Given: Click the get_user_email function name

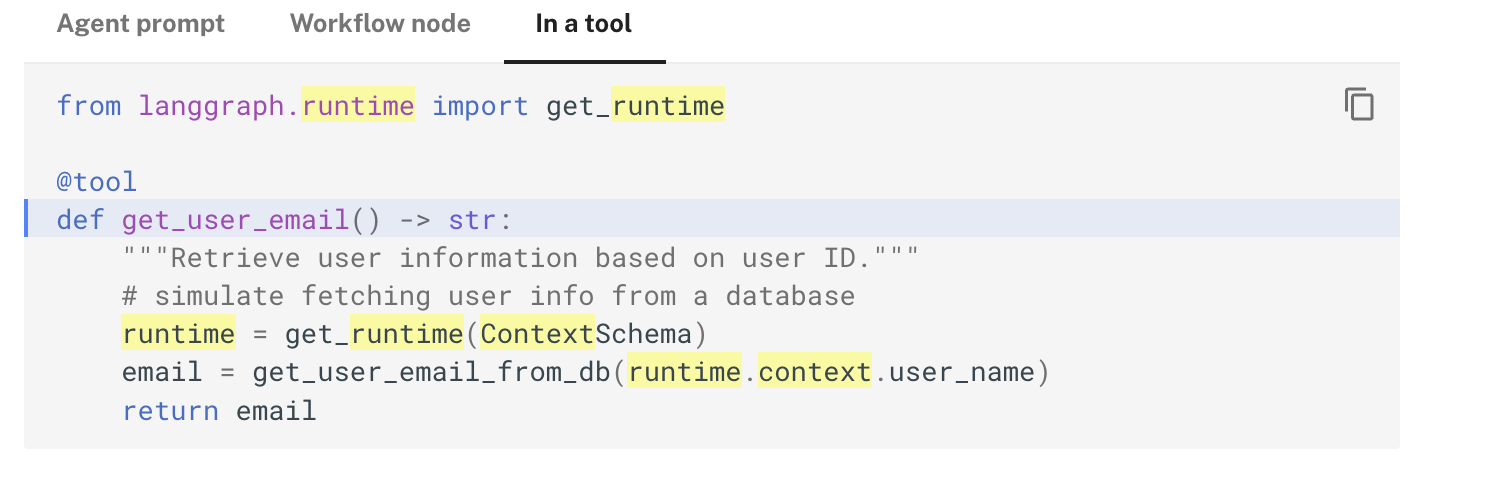Looking at the screenshot, I should (235, 220).
